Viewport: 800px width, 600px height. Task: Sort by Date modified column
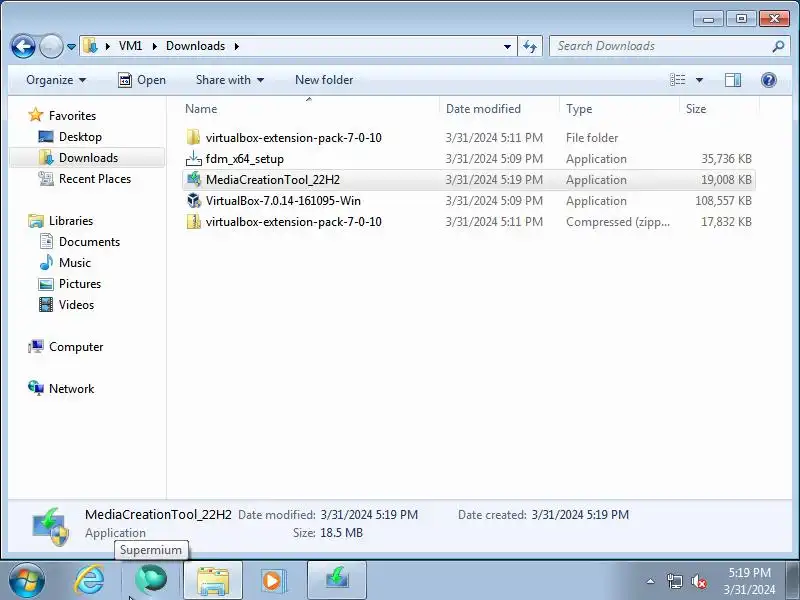click(483, 109)
